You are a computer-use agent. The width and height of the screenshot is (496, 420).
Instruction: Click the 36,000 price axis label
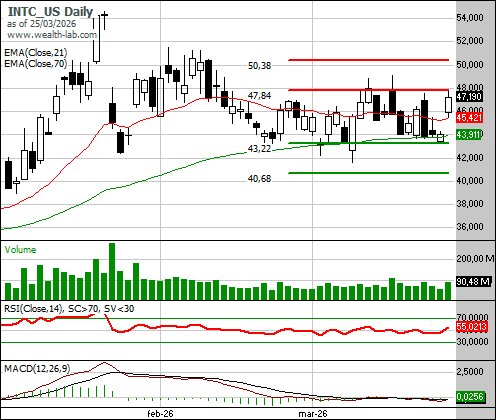[470, 227]
